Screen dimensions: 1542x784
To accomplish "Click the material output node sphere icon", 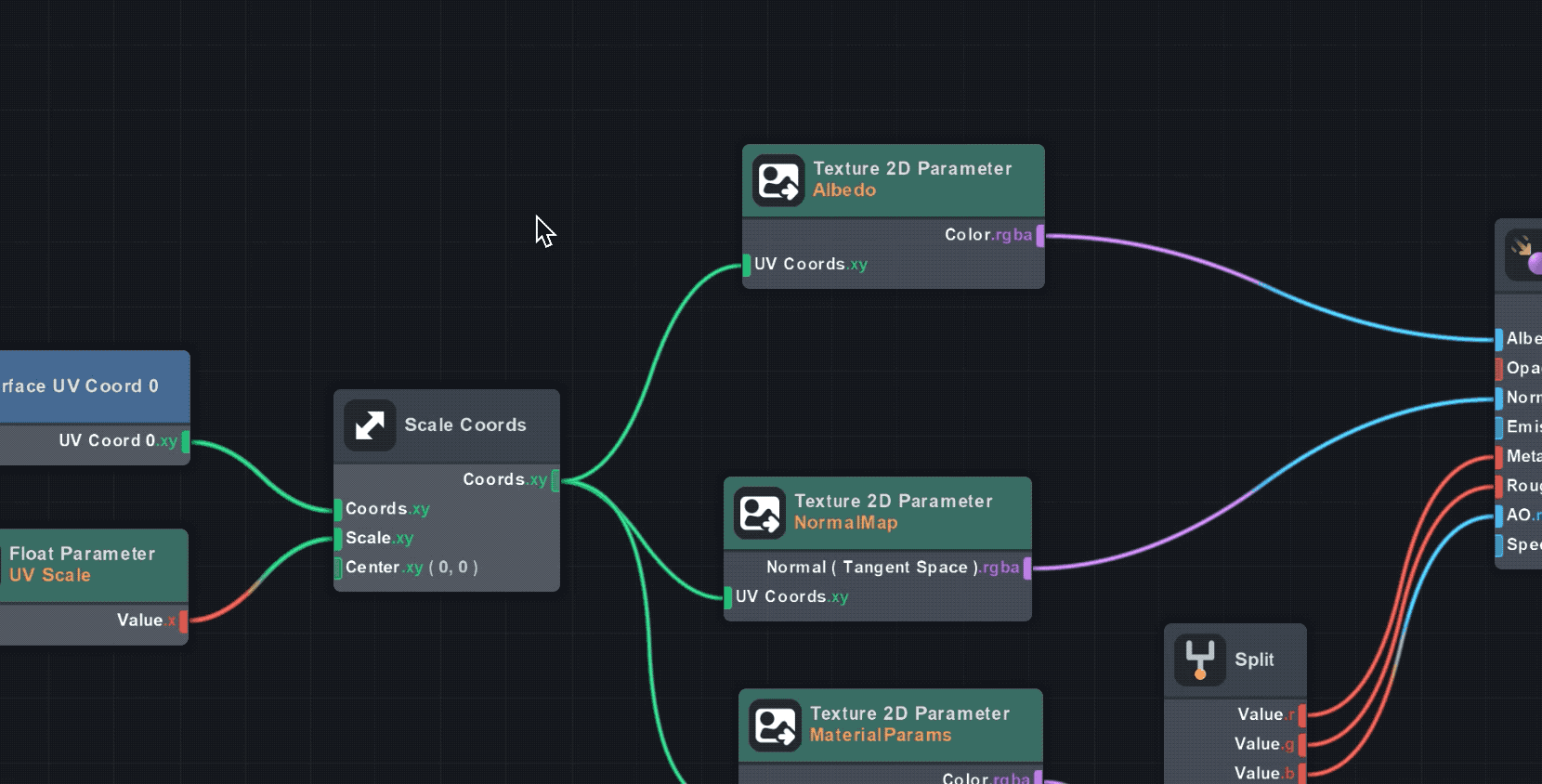I will tap(1525, 255).
